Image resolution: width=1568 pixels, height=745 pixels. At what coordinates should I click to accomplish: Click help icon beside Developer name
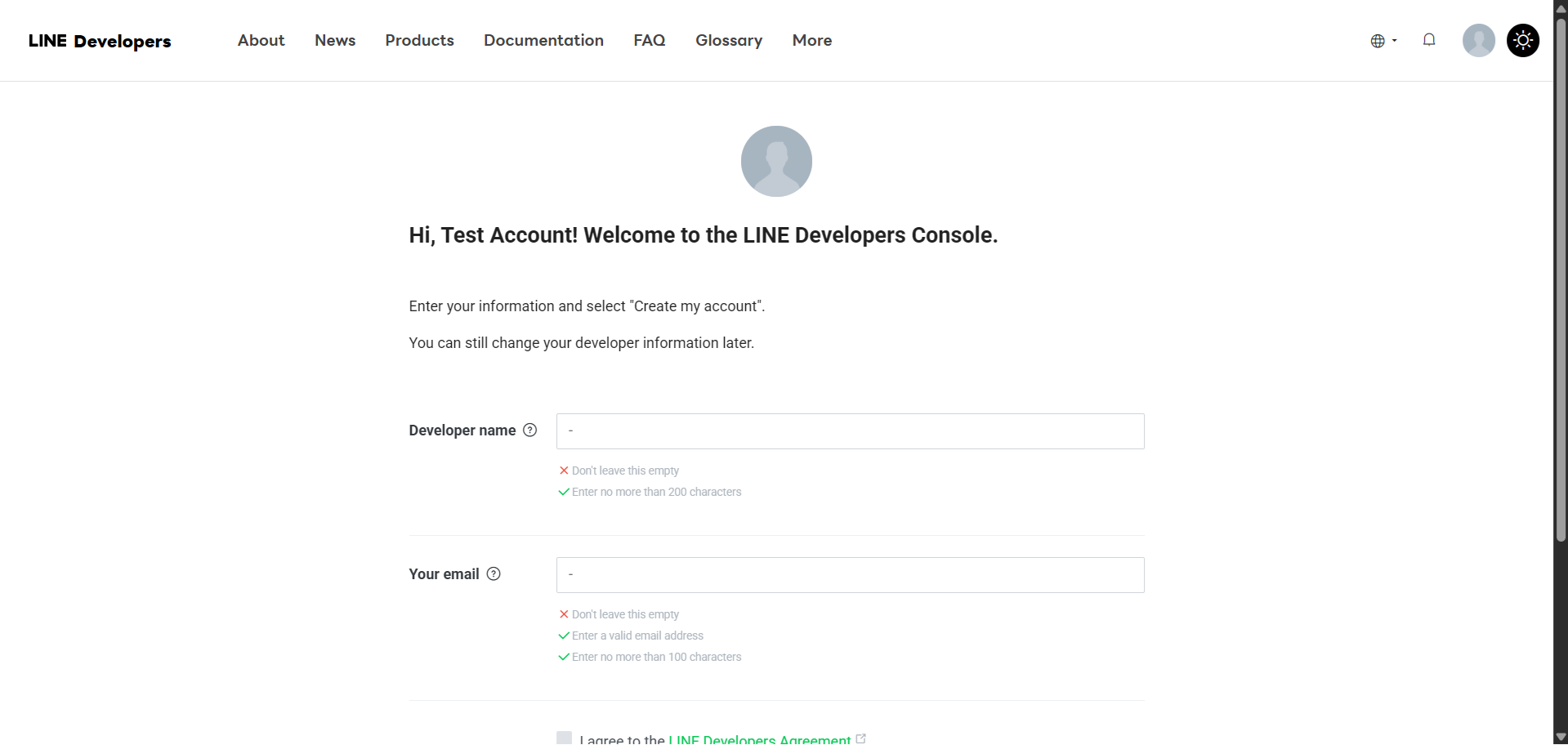click(x=529, y=430)
